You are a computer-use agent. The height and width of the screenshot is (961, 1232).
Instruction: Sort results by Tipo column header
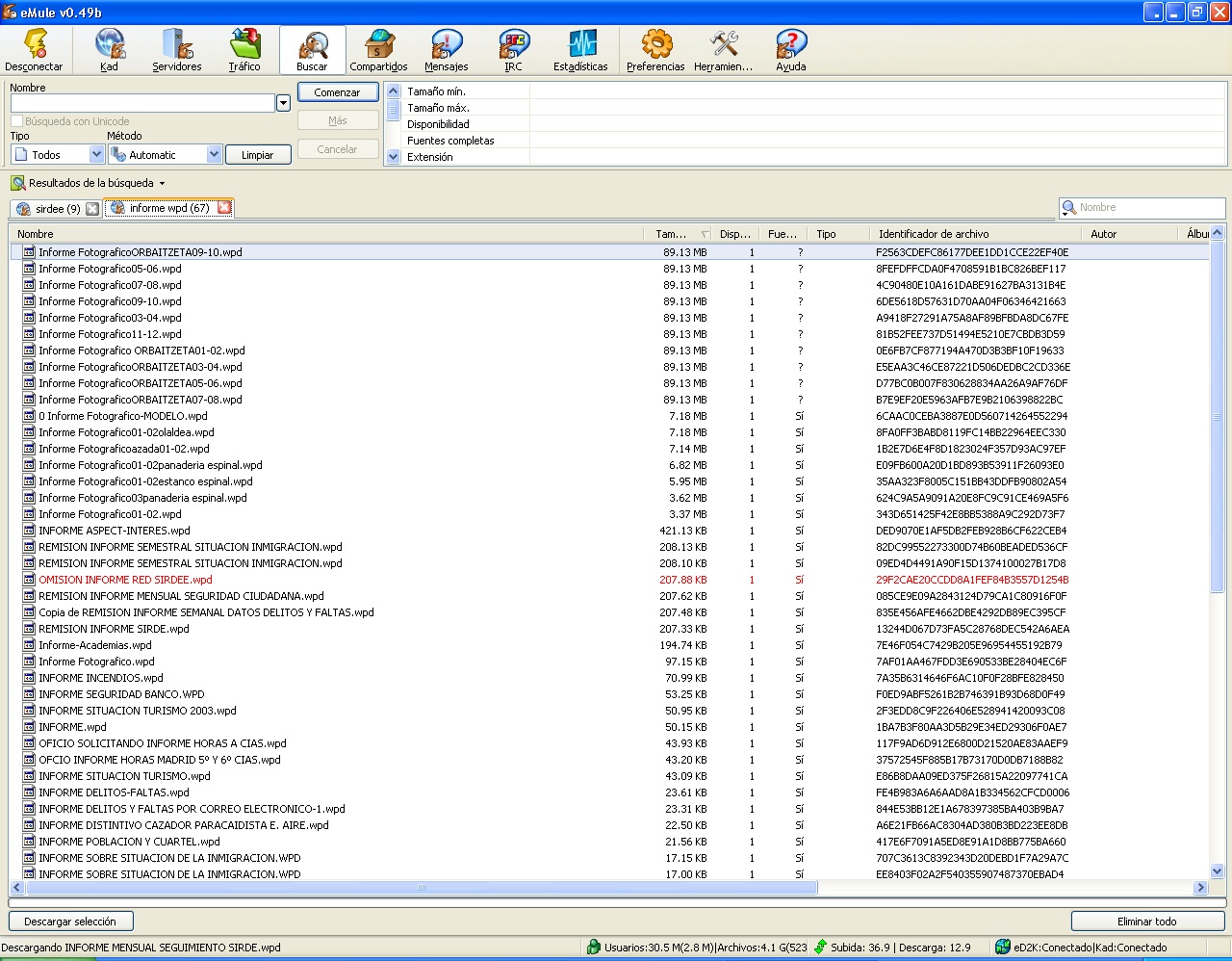pyautogui.click(x=838, y=234)
